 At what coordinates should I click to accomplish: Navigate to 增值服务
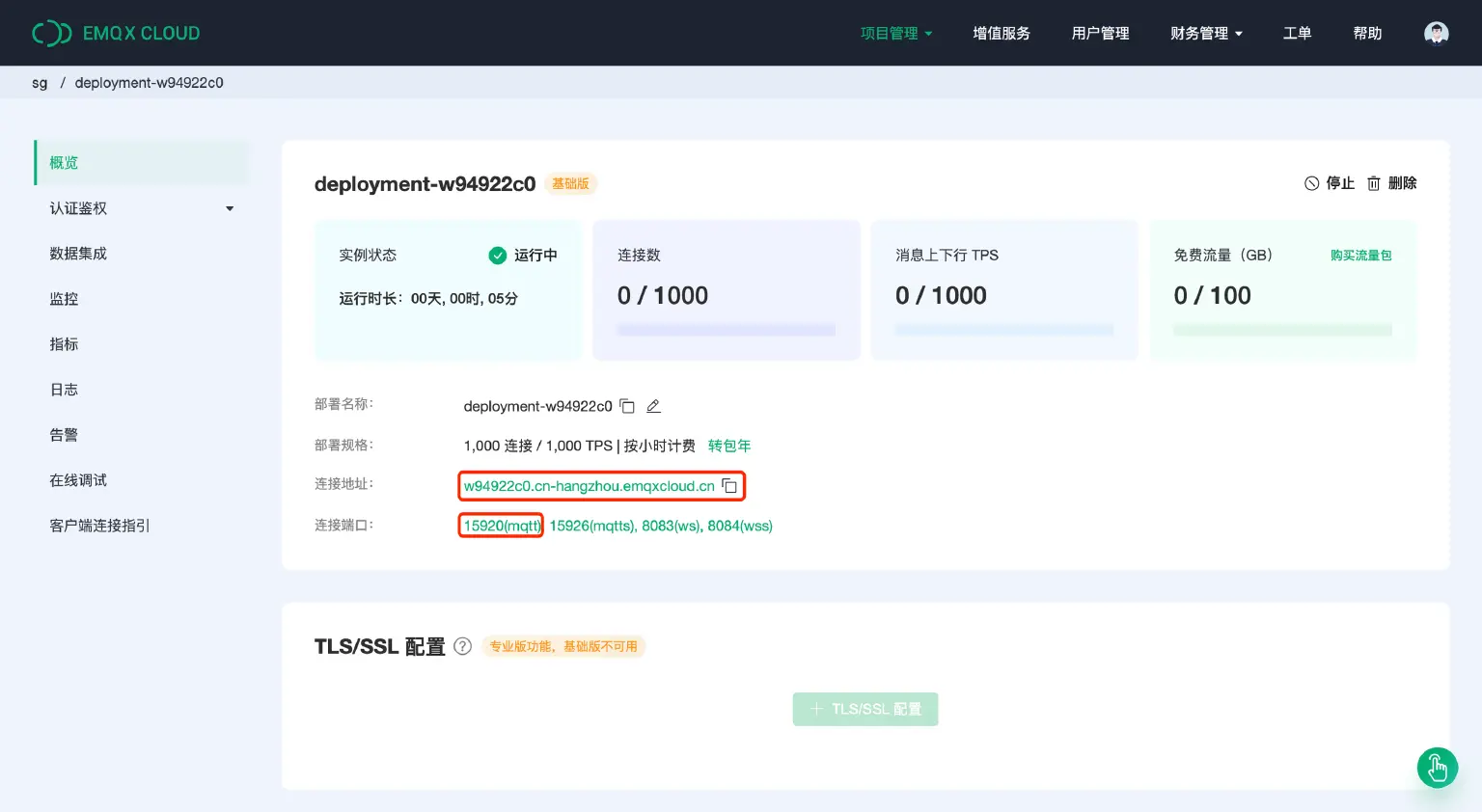click(1002, 32)
